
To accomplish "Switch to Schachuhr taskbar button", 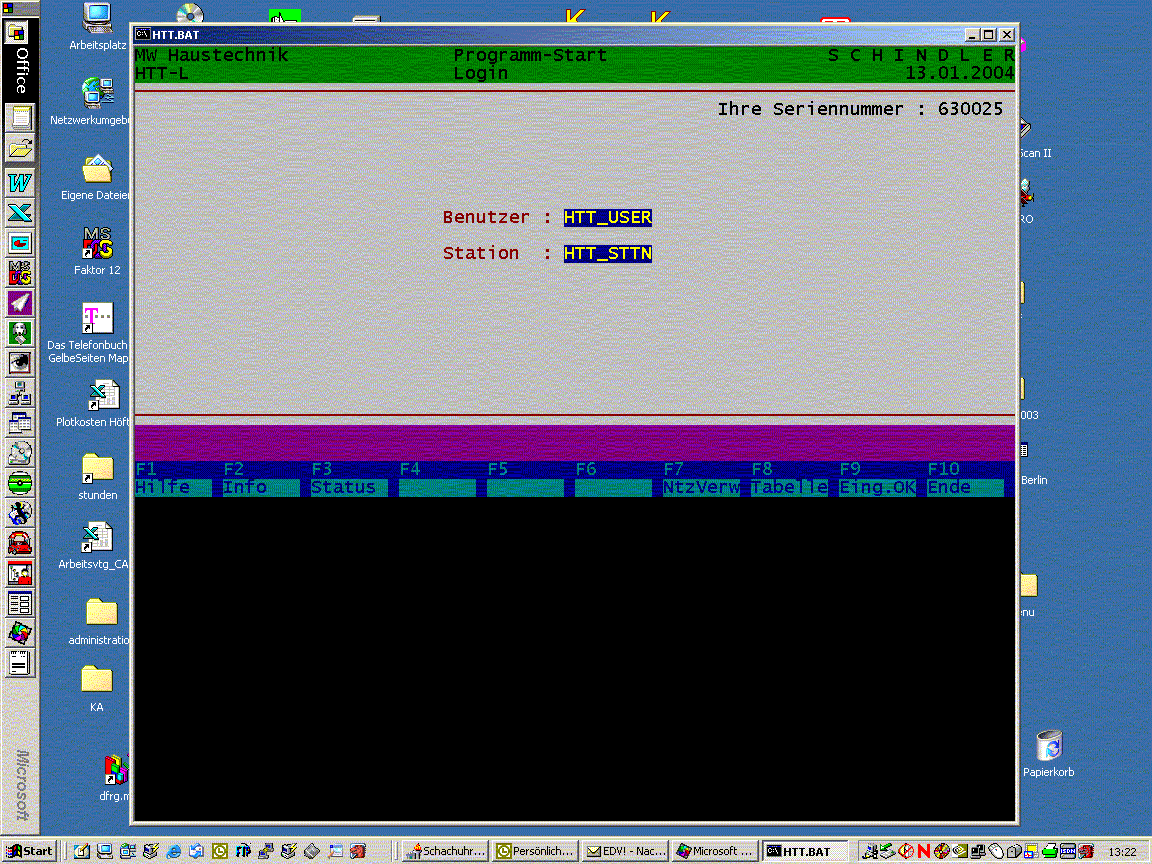I will pos(445,851).
